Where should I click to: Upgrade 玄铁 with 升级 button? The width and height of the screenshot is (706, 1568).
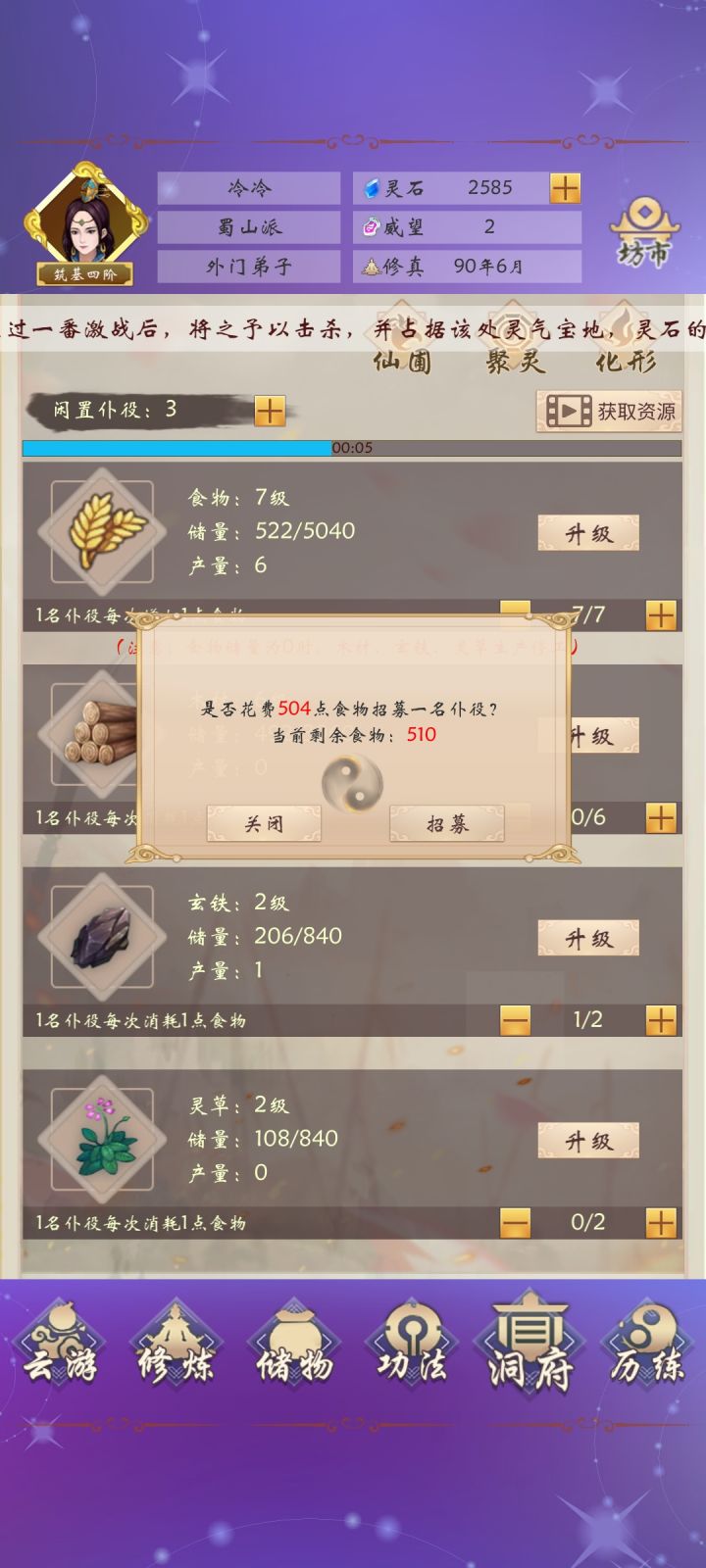pos(588,938)
